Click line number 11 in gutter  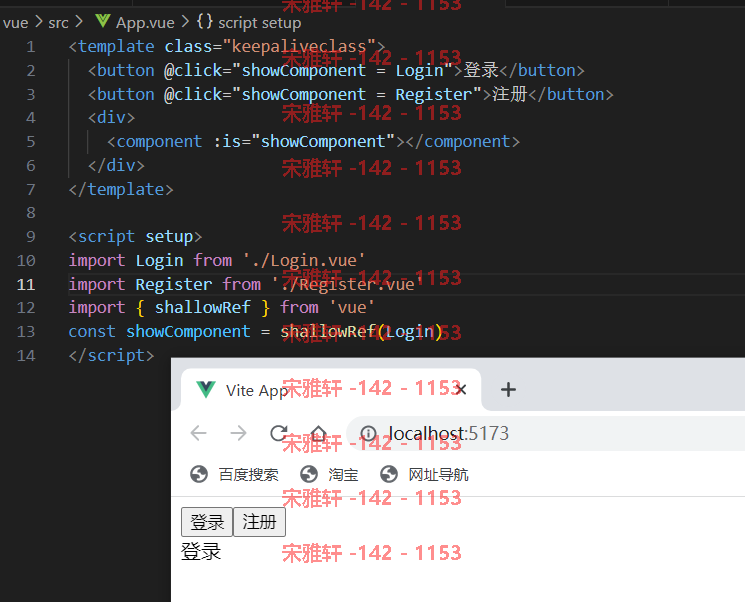coord(26,284)
